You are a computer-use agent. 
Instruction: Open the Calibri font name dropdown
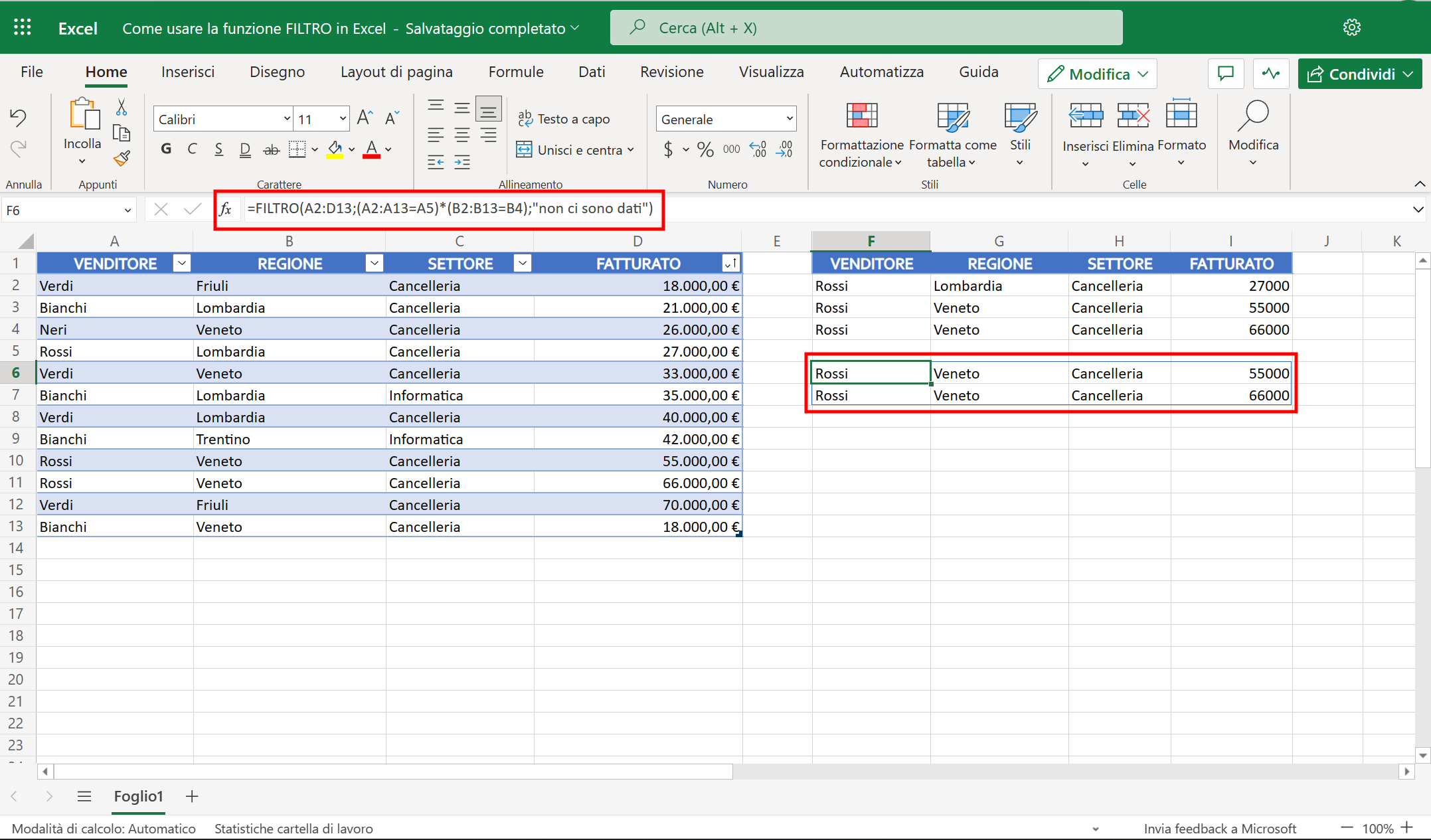coord(287,119)
